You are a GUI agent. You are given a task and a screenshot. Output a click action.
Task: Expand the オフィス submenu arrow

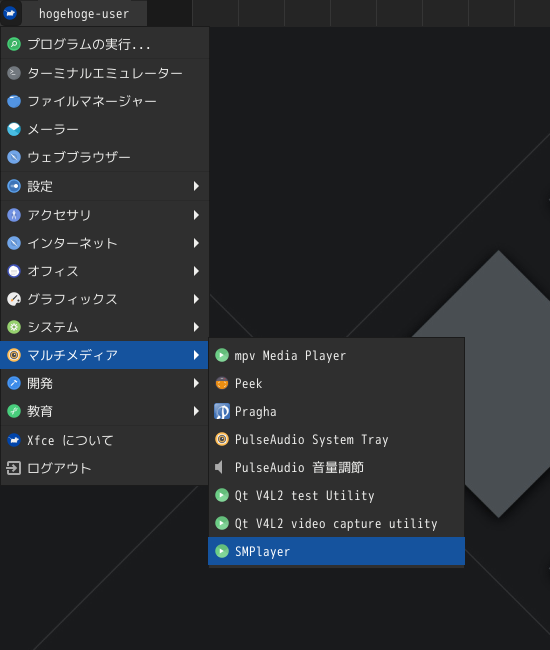[x=196, y=271]
